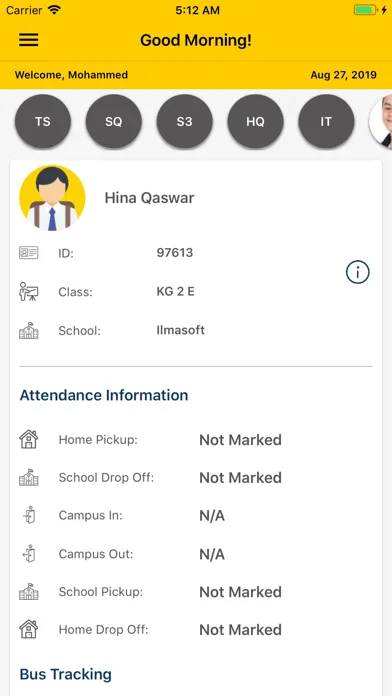
Task: Tap the Home Drop Off house icon
Action: pos(29,629)
